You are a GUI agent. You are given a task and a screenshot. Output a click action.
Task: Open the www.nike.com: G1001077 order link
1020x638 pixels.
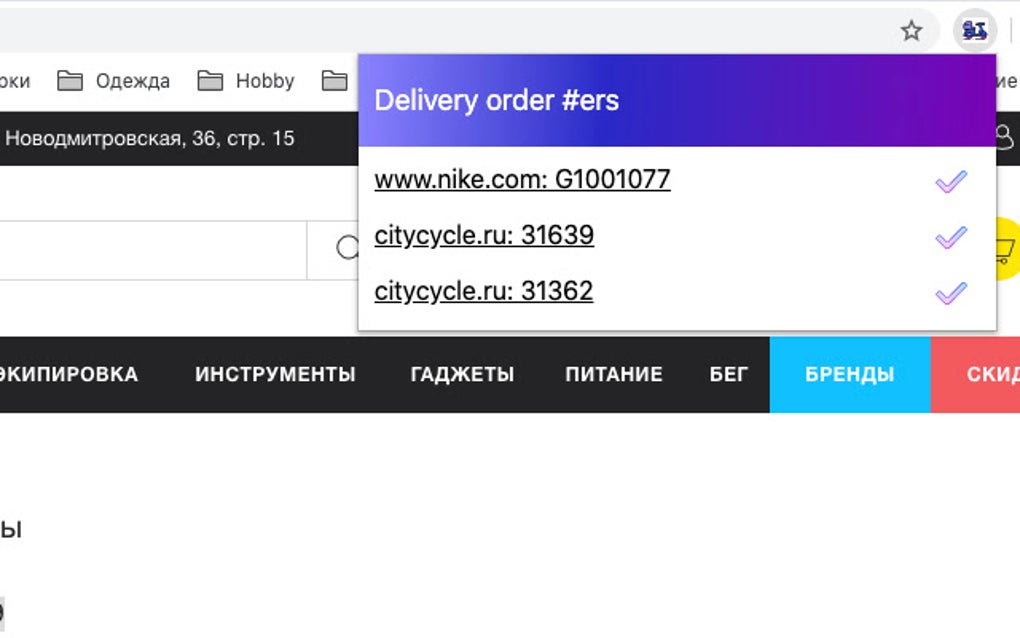pos(521,180)
